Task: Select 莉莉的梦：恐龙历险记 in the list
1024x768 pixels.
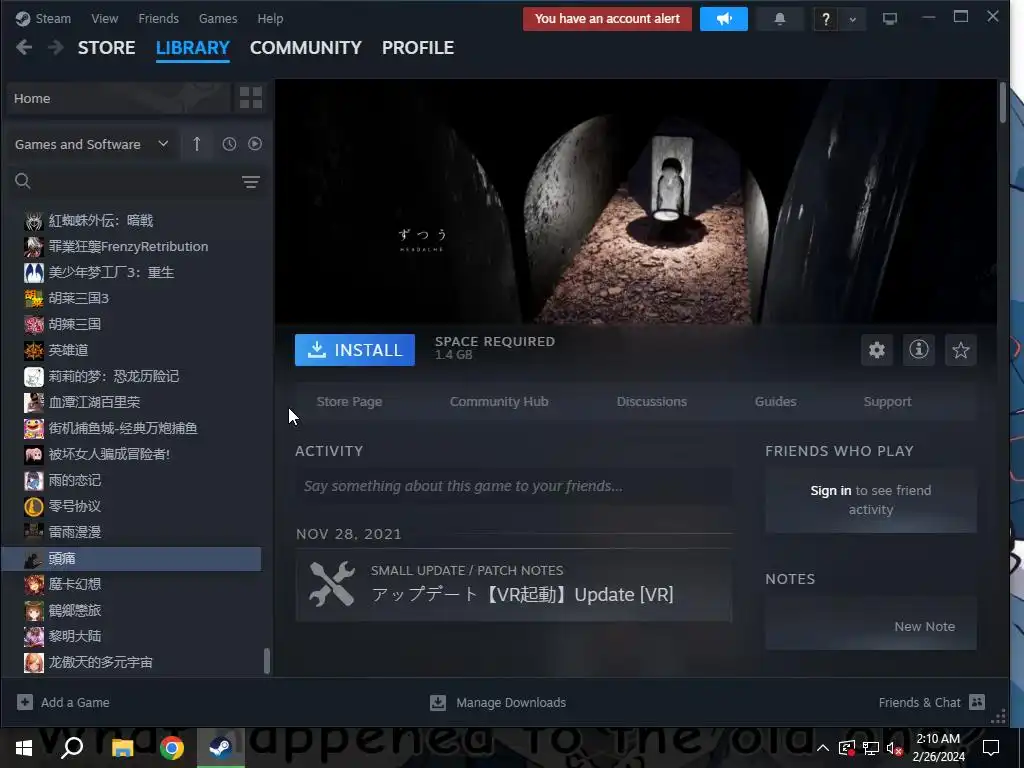Action: point(131,376)
